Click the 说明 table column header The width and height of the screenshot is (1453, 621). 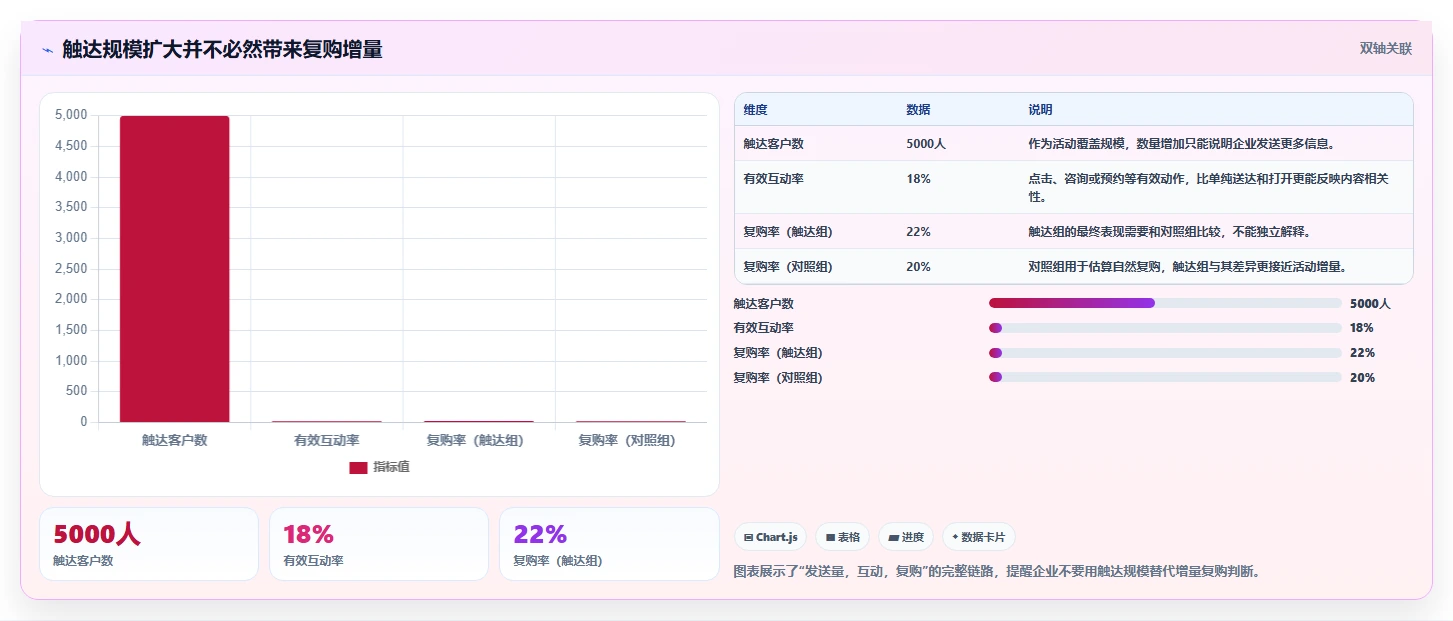(1040, 110)
